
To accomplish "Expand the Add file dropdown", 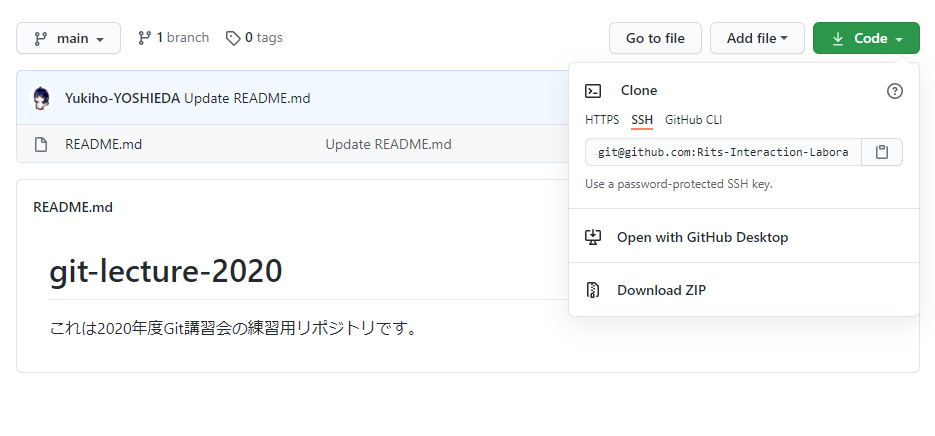I will 757,38.
